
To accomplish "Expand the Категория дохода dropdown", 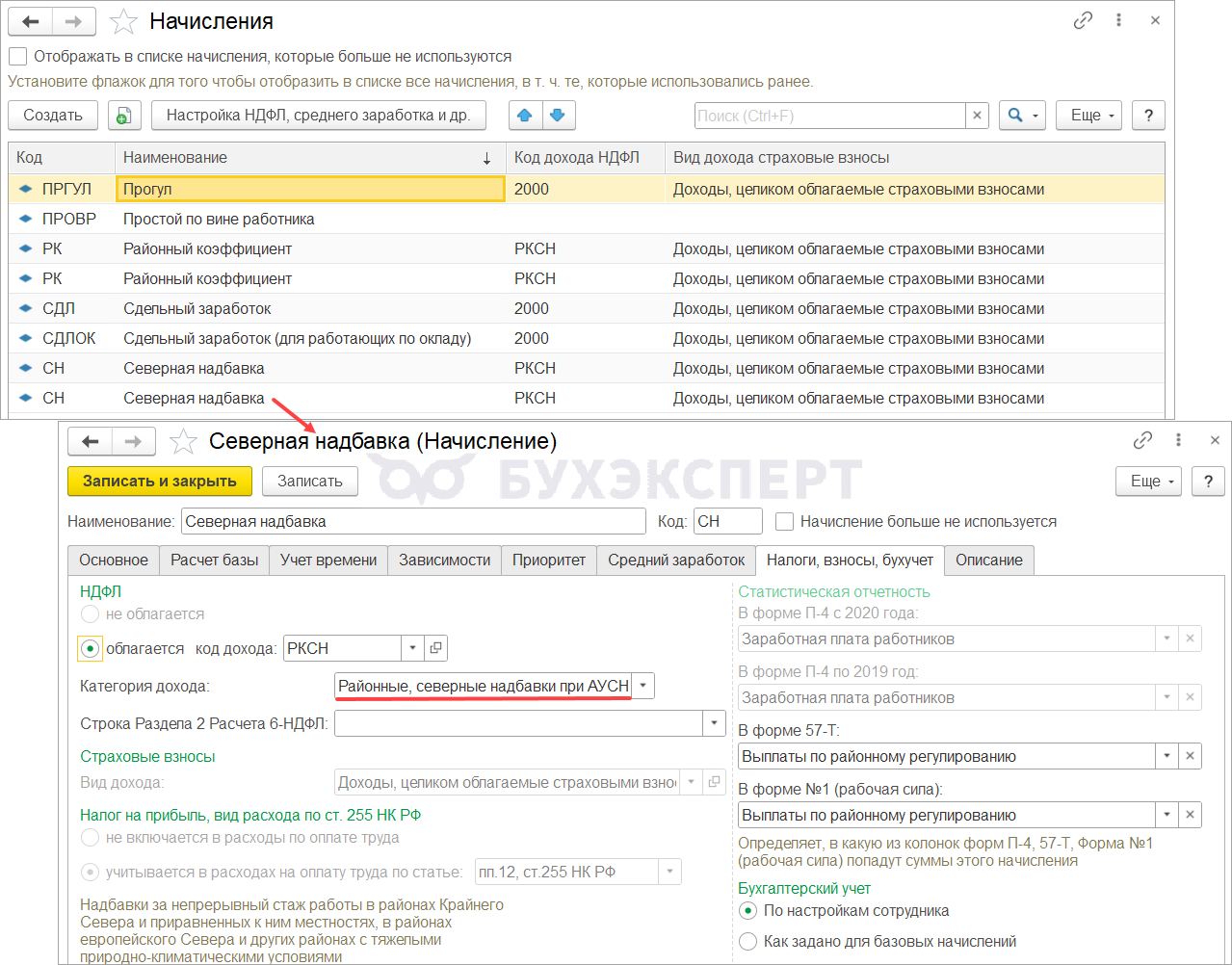I will (643, 686).
